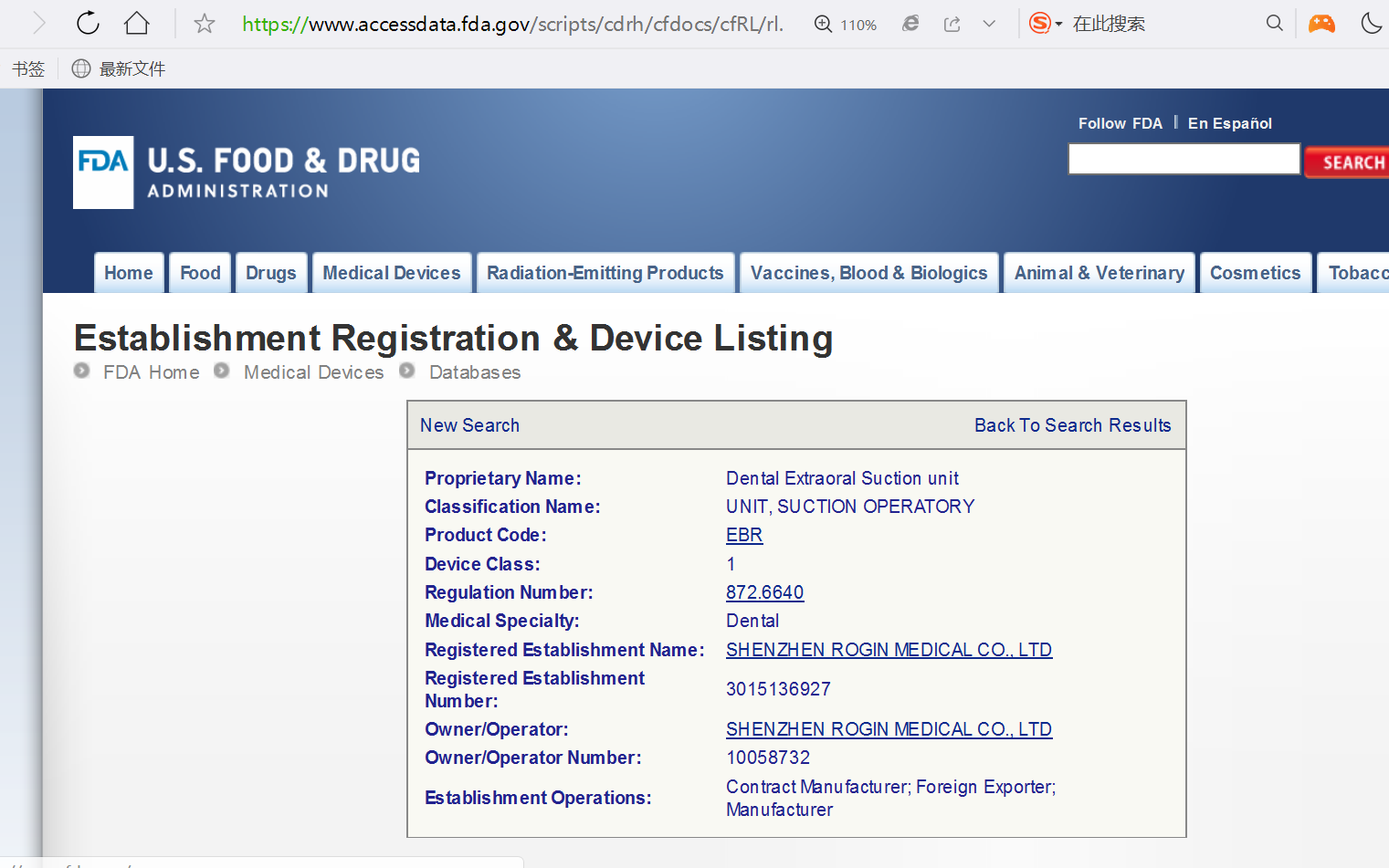1389x868 pixels.
Task: Click the bullet icon before Databases
Action: pyautogui.click(x=407, y=371)
